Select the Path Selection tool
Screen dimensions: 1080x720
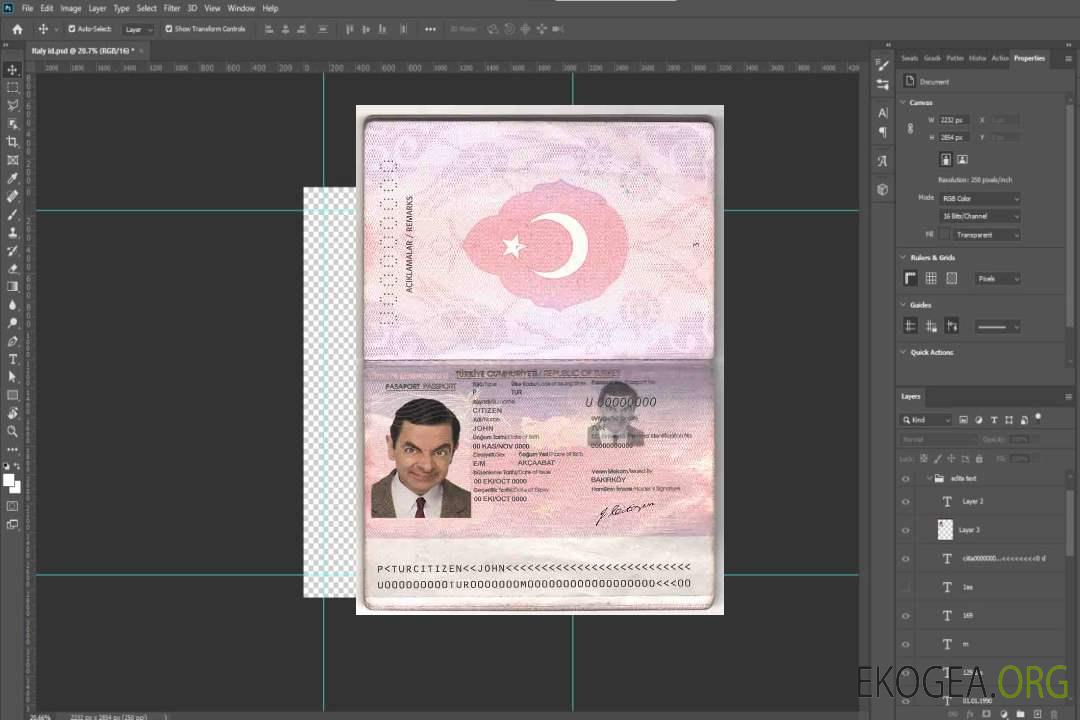(12, 377)
